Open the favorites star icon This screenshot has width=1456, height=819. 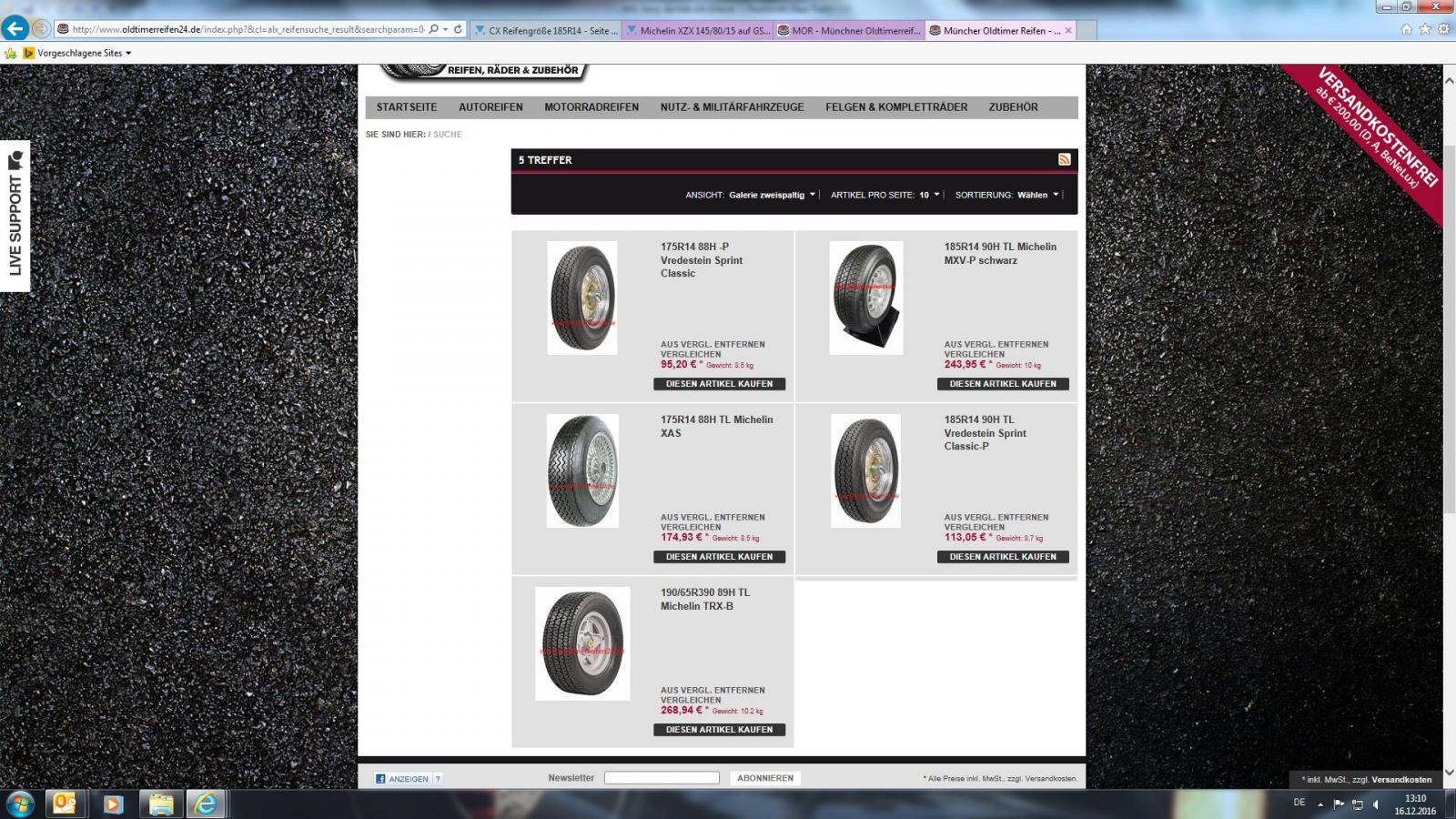pos(1425,29)
